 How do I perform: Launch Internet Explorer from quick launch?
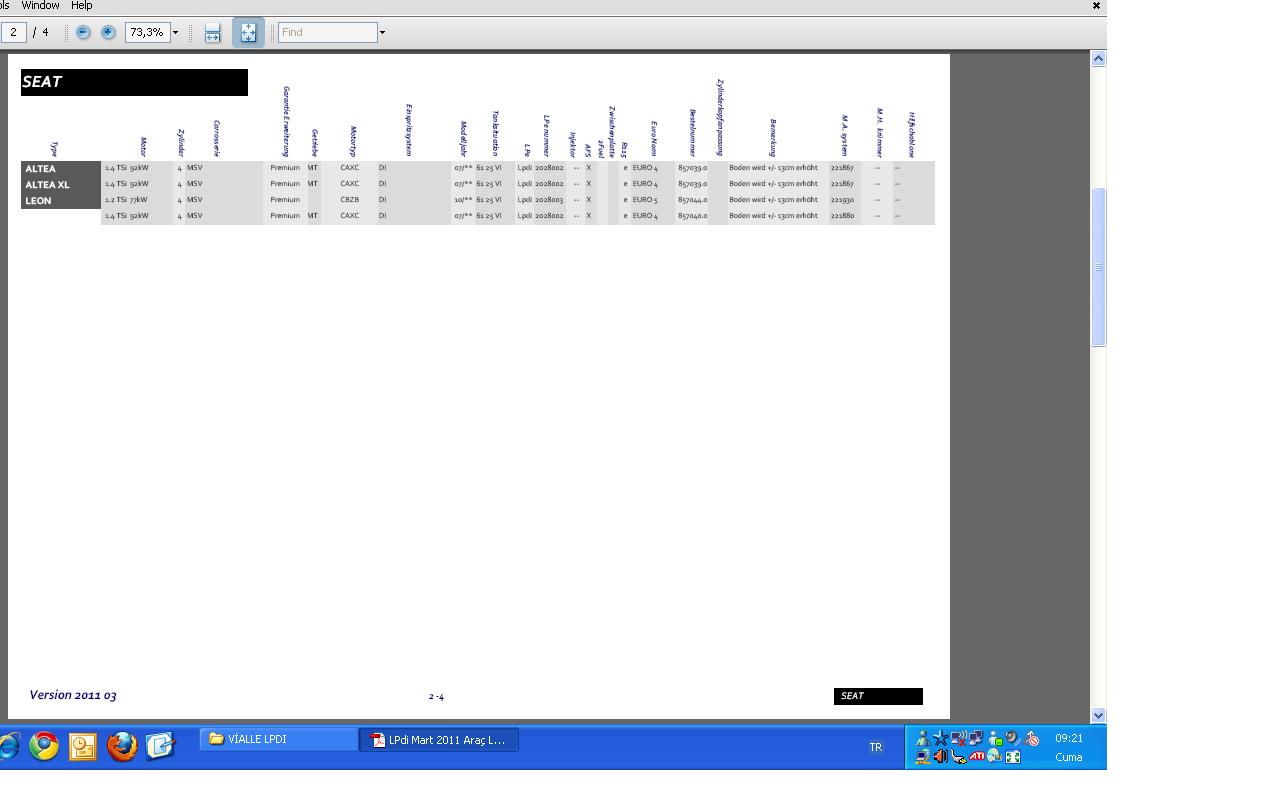click(x=8, y=746)
